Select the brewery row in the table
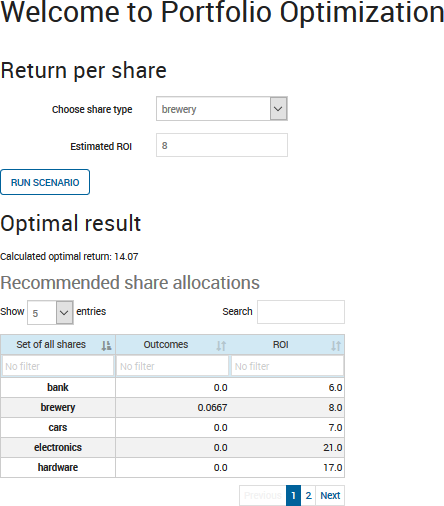The image size is (444, 506). 172,407
